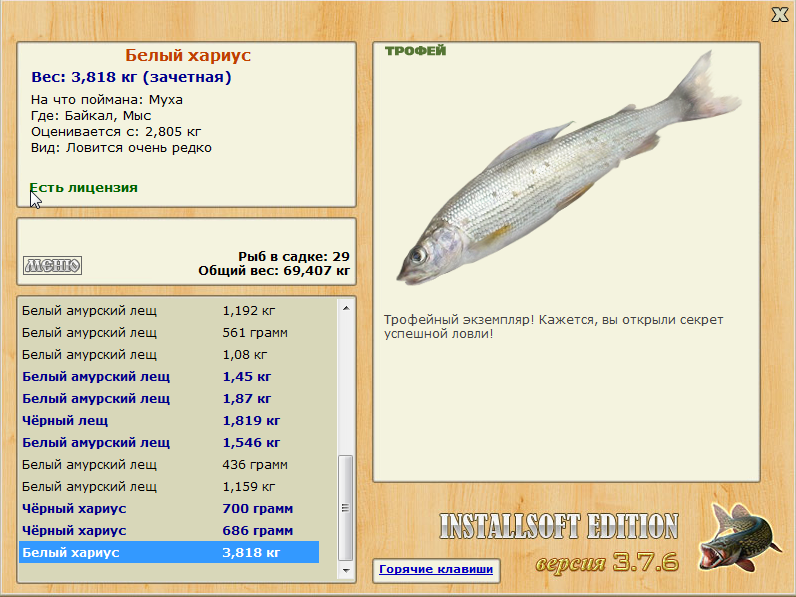Click the Есть лицензия label
Viewport: 796px width, 597px height.
pyautogui.click(x=84, y=188)
